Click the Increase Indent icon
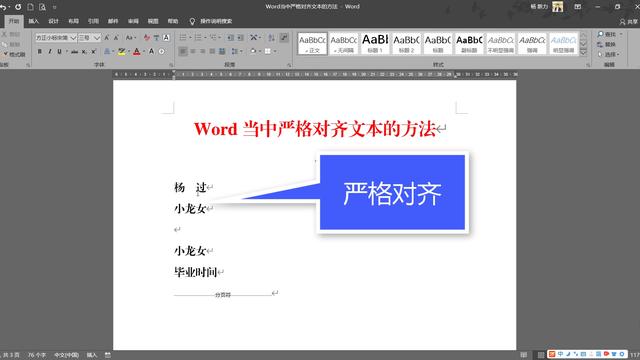This screenshot has height=360, width=640. pyautogui.click(x=240, y=38)
